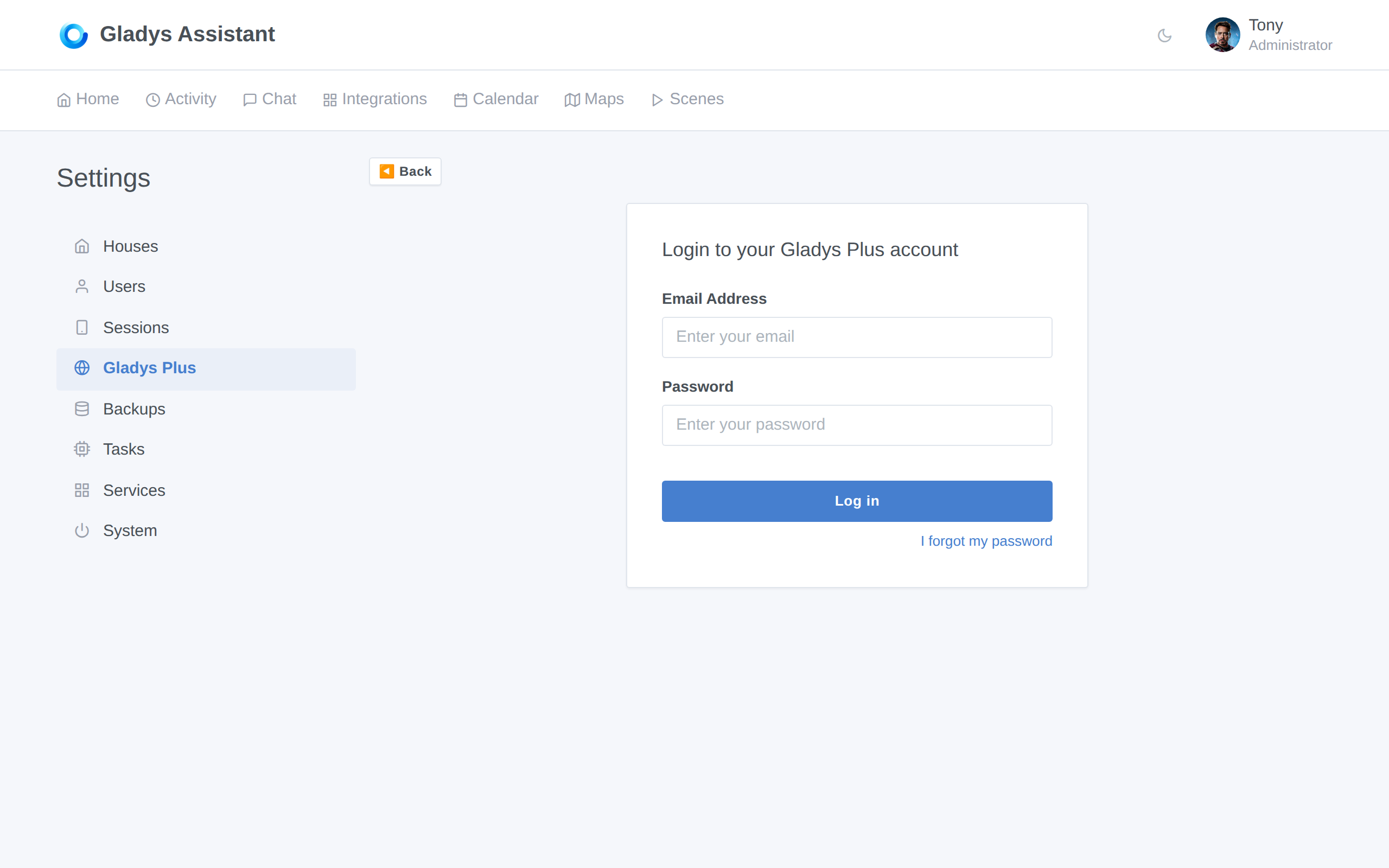Open Services settings

206,490
